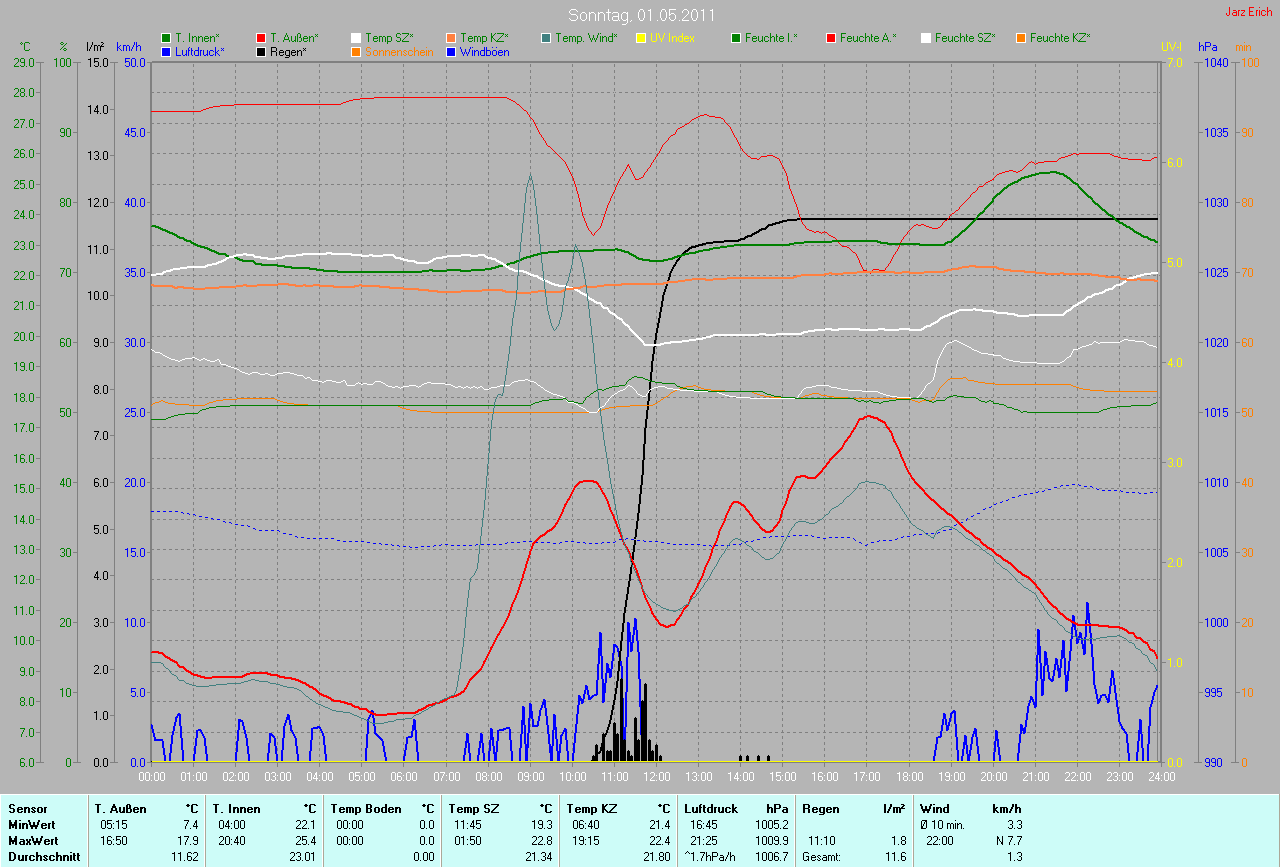Screen dimensions: 1280x867
Task: Click the MaxWert row label
Action: [31, 840]
